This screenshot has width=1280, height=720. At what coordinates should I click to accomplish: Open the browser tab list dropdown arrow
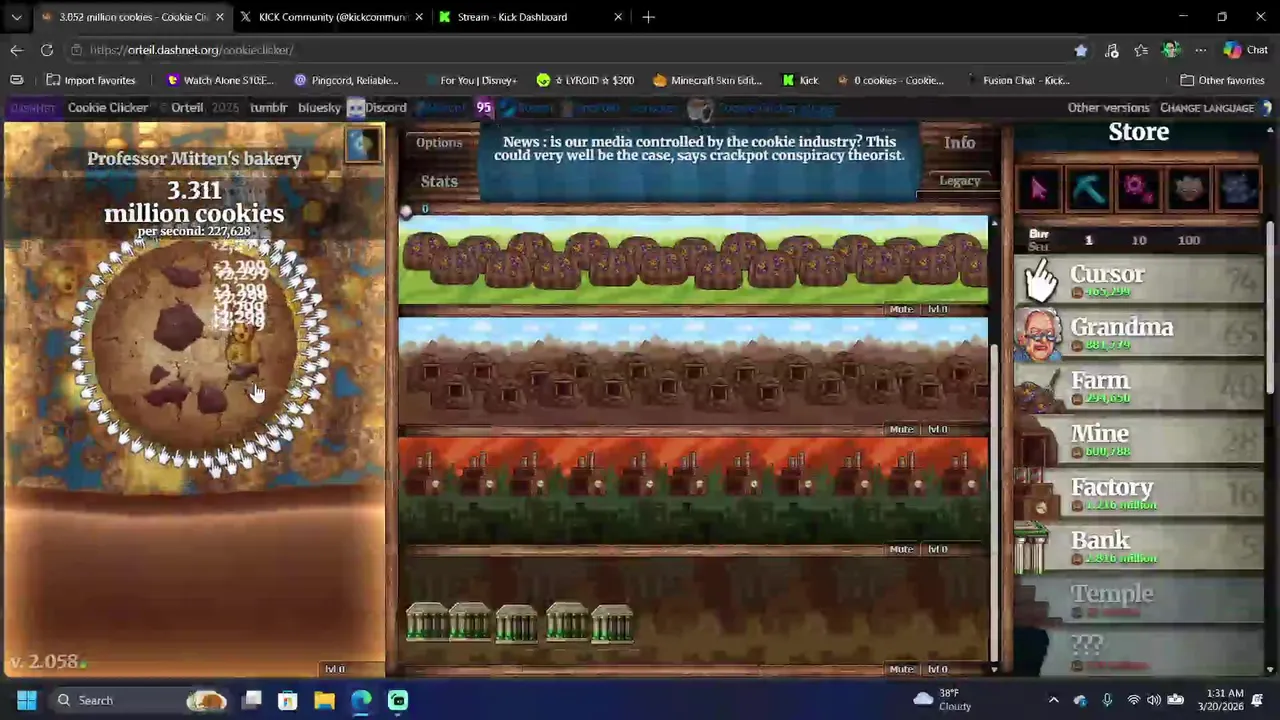[16, 17]
